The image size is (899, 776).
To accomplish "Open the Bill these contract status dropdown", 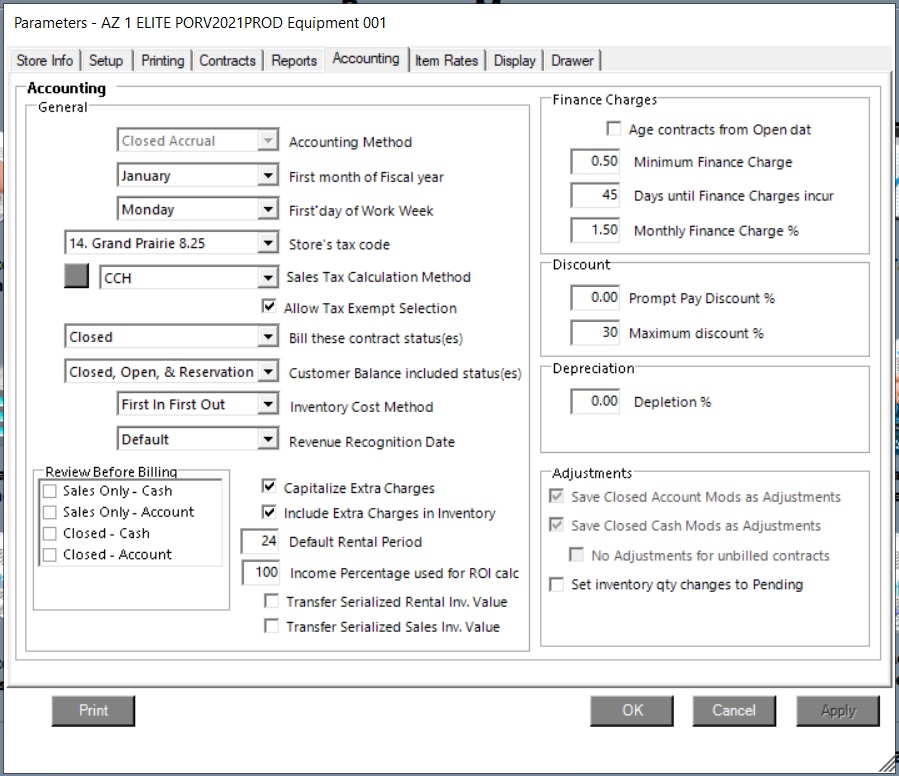I will click(x=267, y=338).
